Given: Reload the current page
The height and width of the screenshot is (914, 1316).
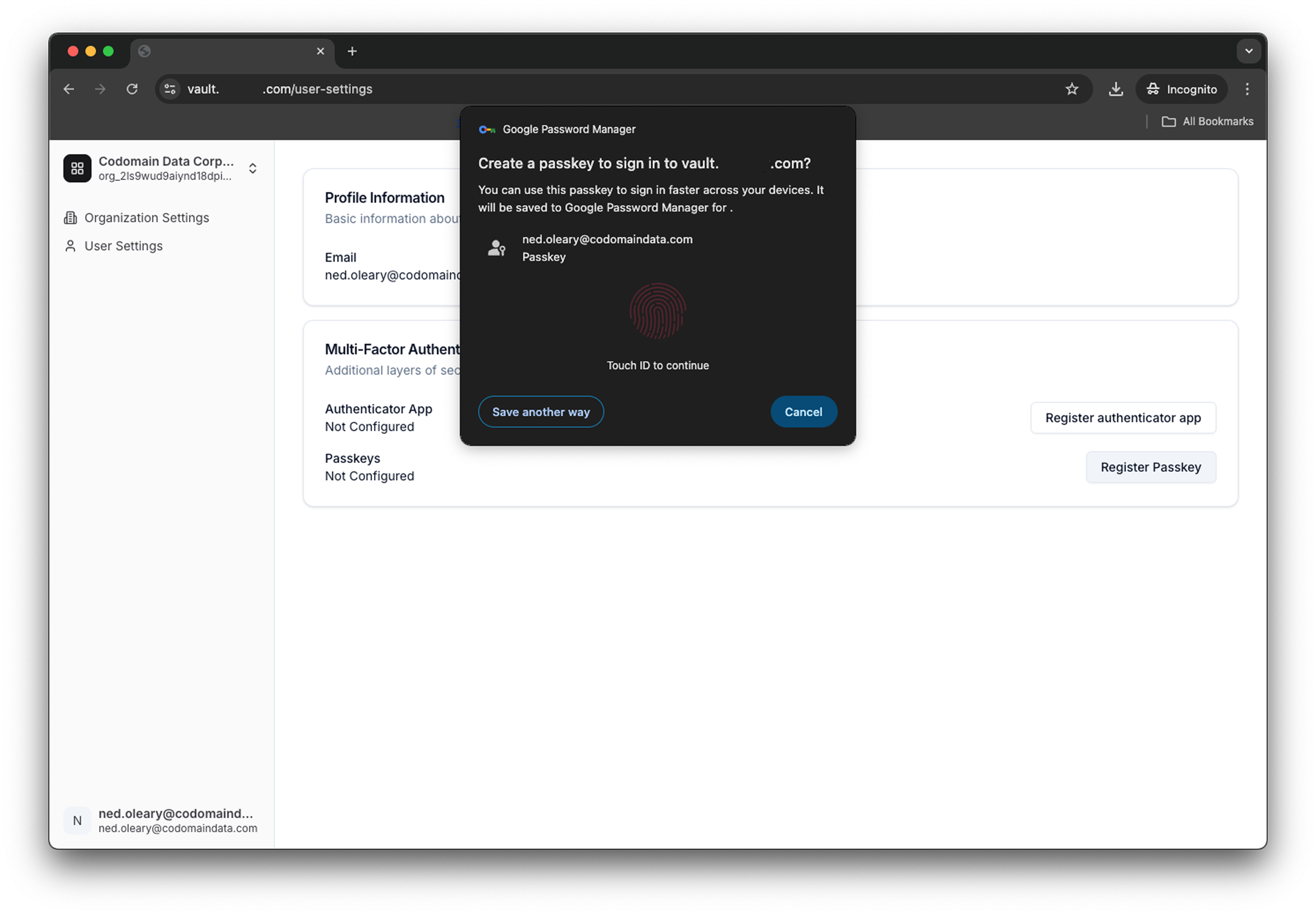Looking at the screenshot, I should [x=132, y=89].
